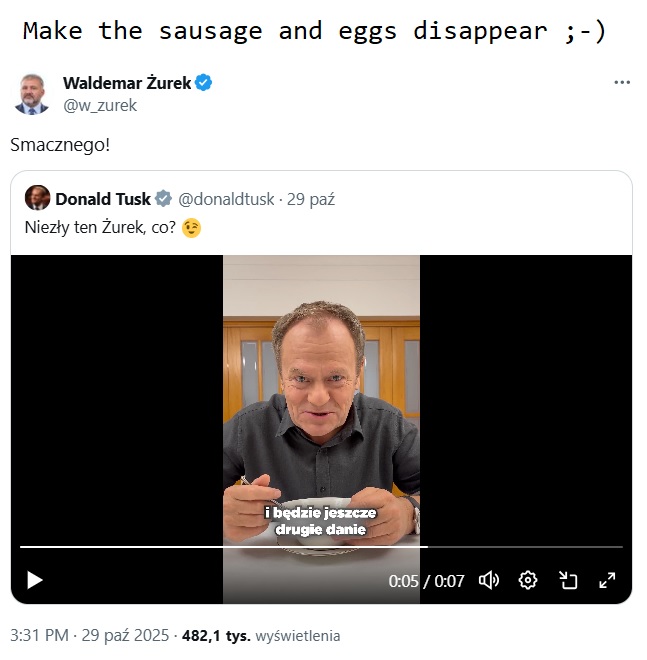Click the 482,1 tys. wyświetlenia view count
The width and height of the screenshot is (647, 660).
[x=260, y=635]
